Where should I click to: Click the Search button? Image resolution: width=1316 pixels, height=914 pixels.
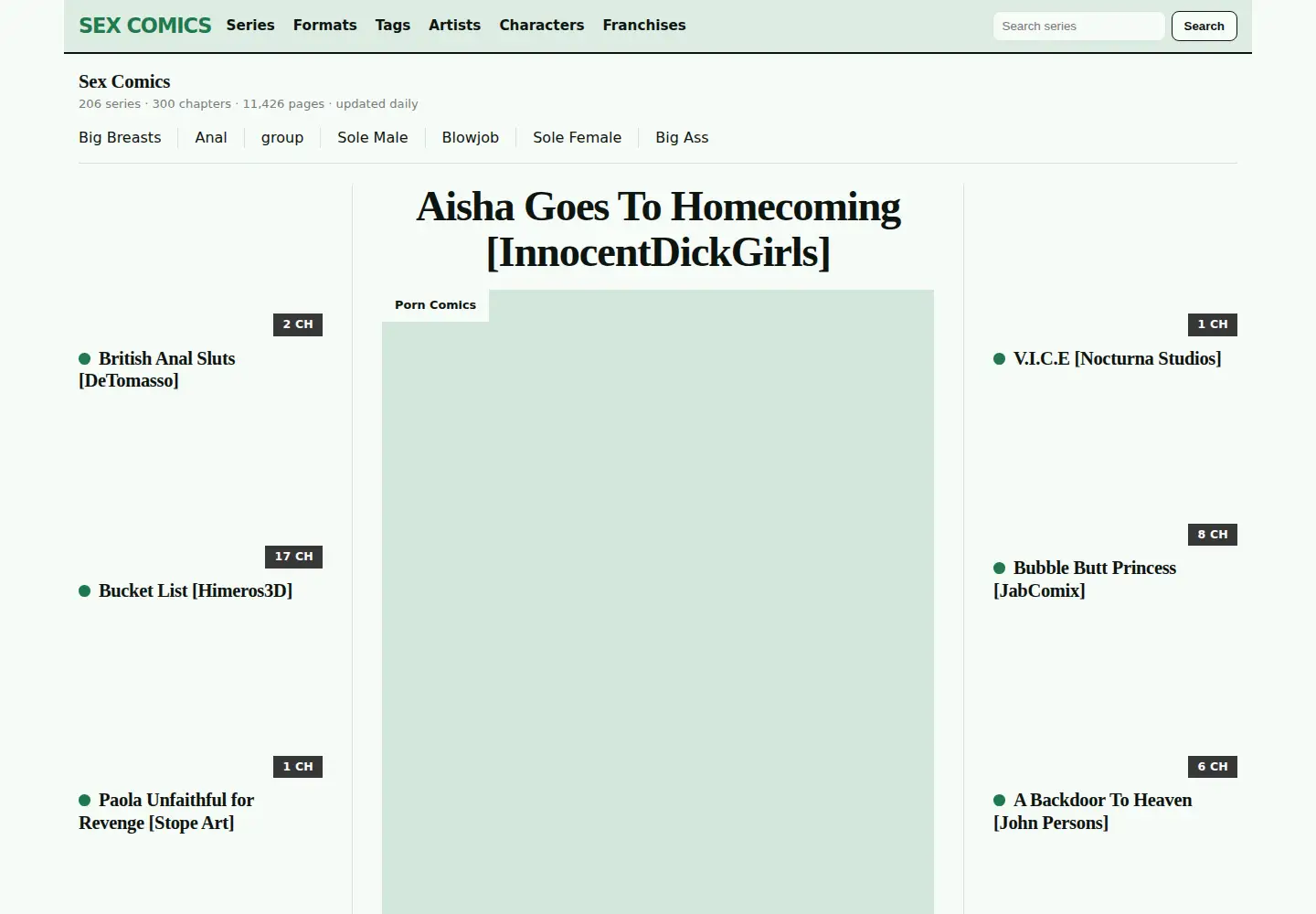coord(1204,26)
